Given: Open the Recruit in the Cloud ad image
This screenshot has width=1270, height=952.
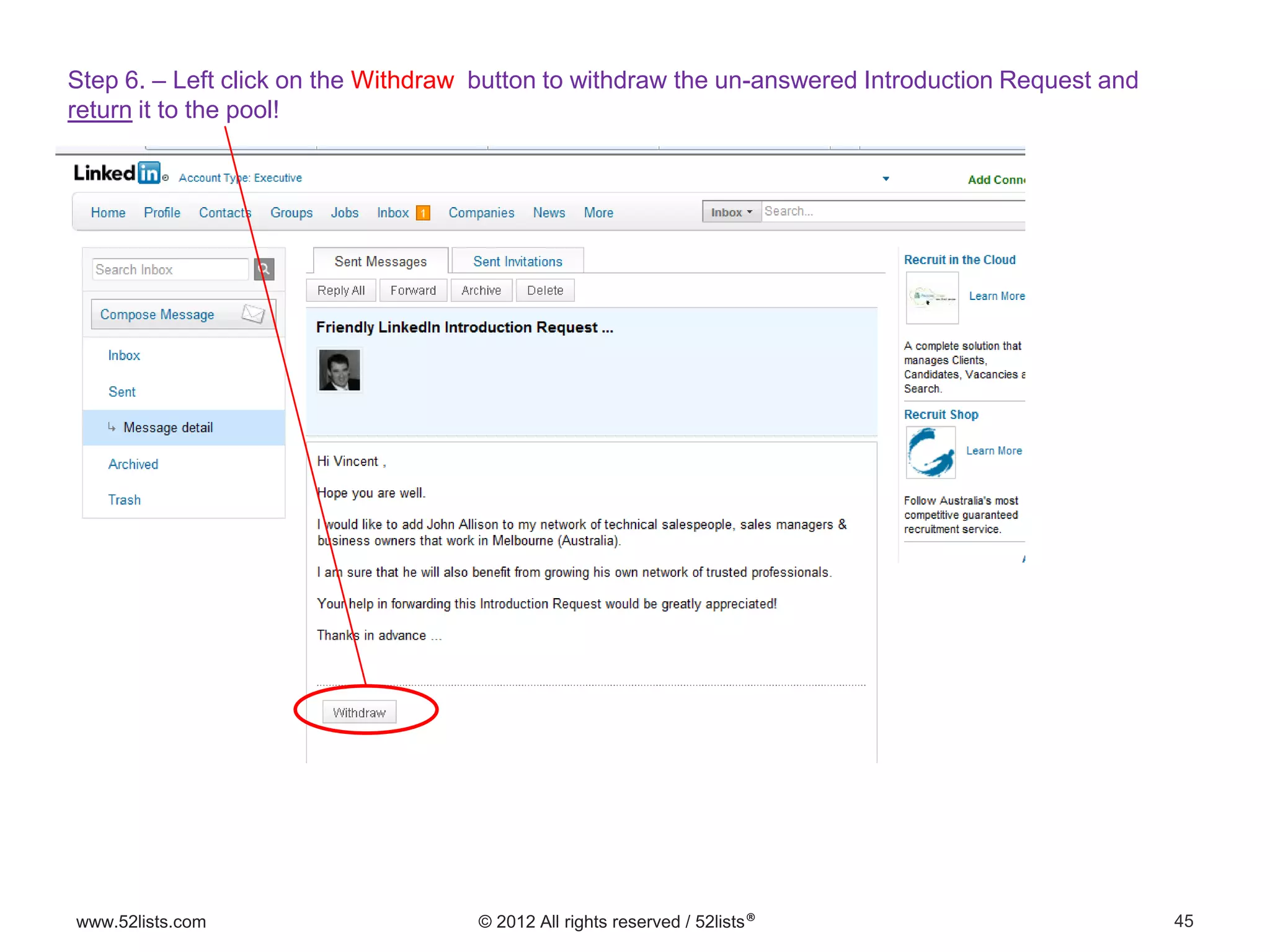Looking at the screenshot, I should click(x=932, y=297).
